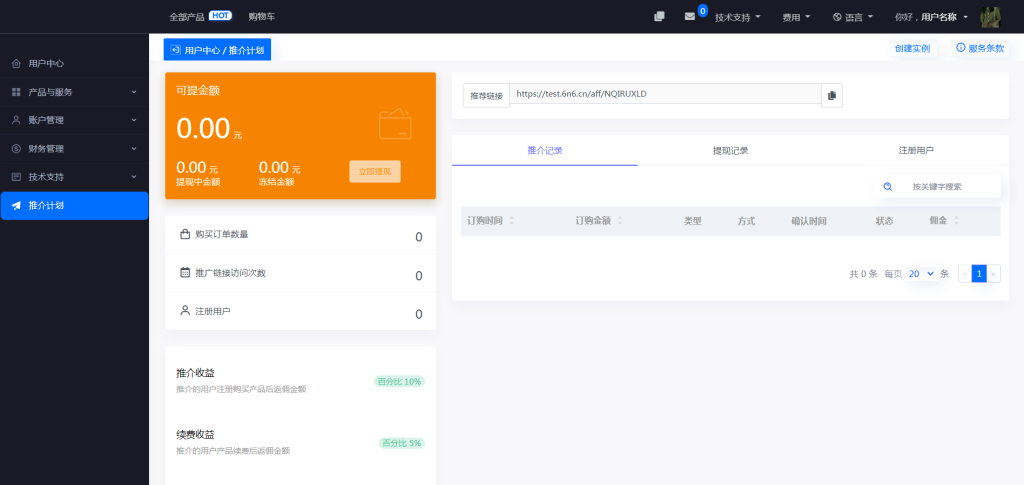Click the coin icon beside 财务管理
Image resolution: width=1024 pixels, height=485 pixels.
16,148
